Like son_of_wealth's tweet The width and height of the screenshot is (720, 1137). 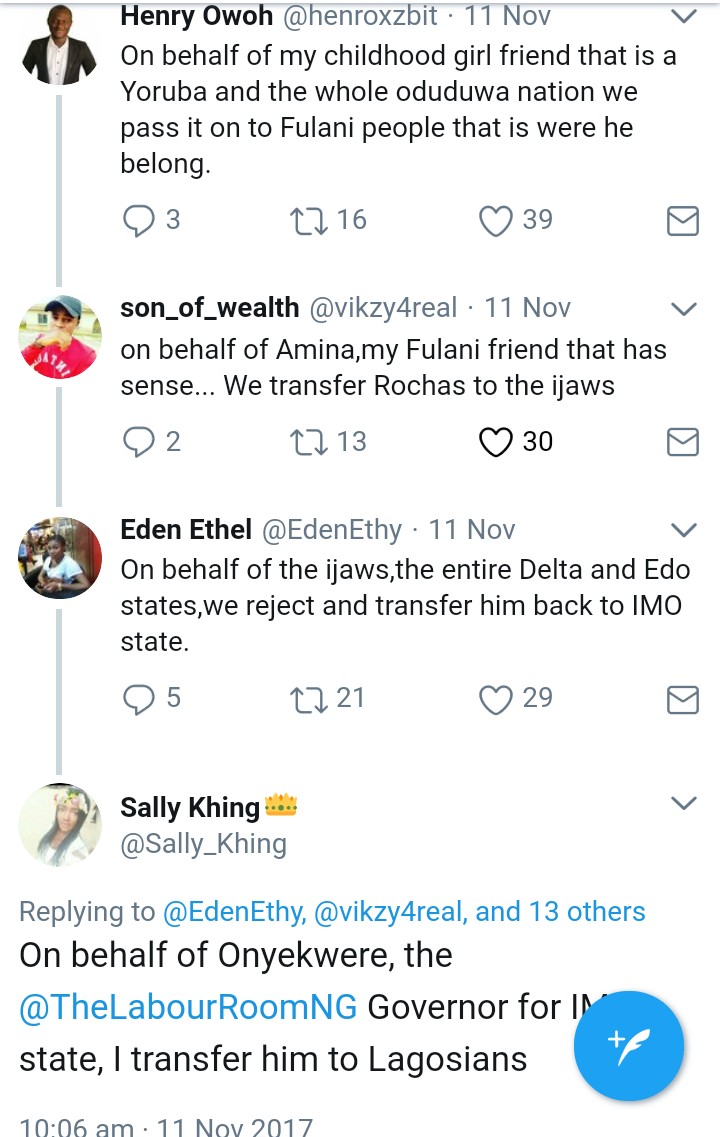(x=496, y=442)
